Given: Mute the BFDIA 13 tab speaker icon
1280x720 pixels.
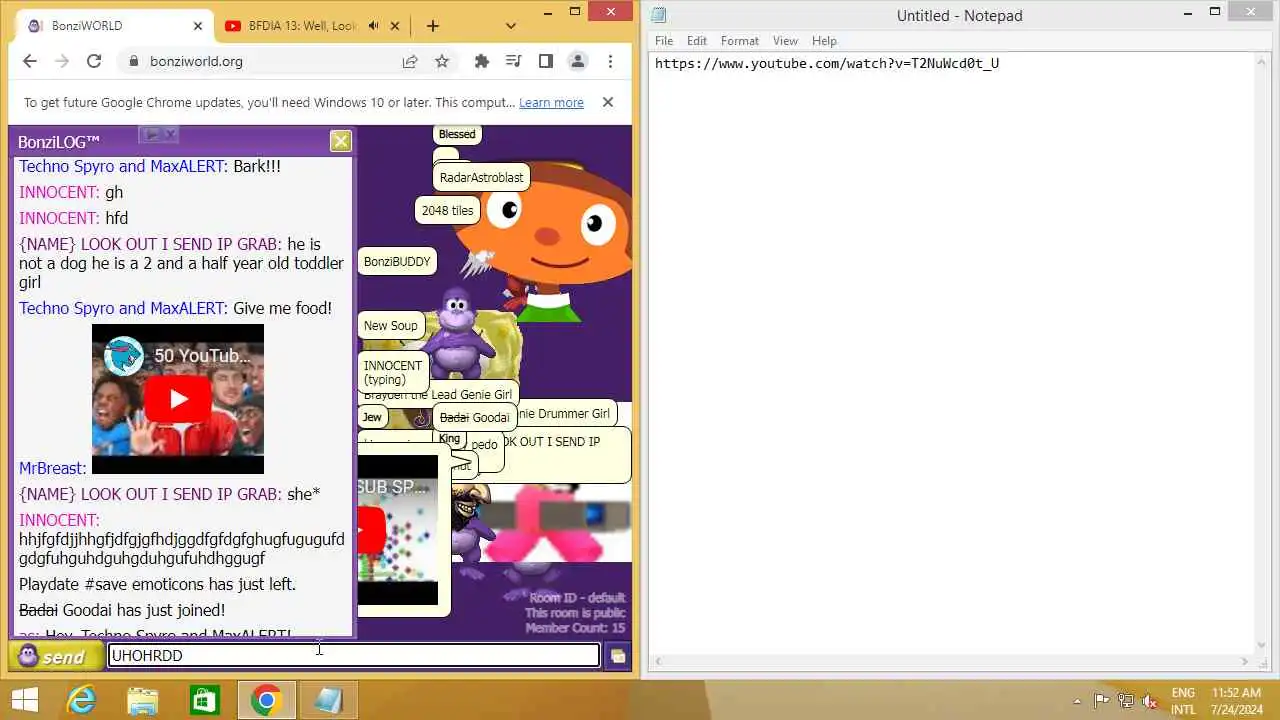Looking at the screenshot, I should [373, 26].
